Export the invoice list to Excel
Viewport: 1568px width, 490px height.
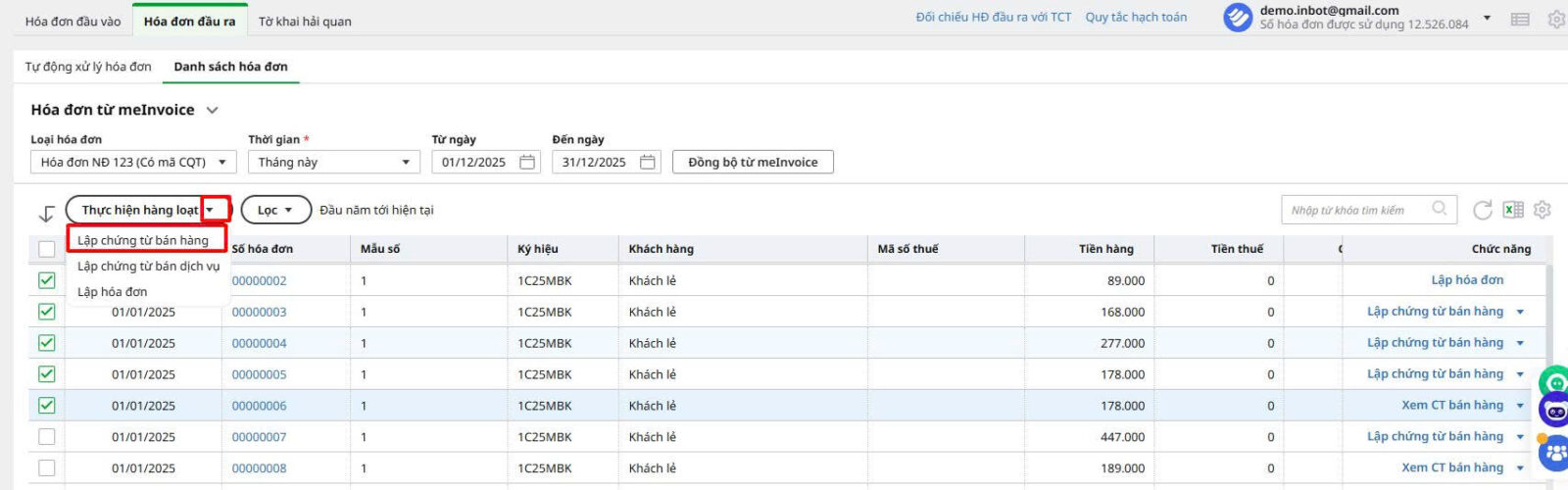pos(1513,210)
